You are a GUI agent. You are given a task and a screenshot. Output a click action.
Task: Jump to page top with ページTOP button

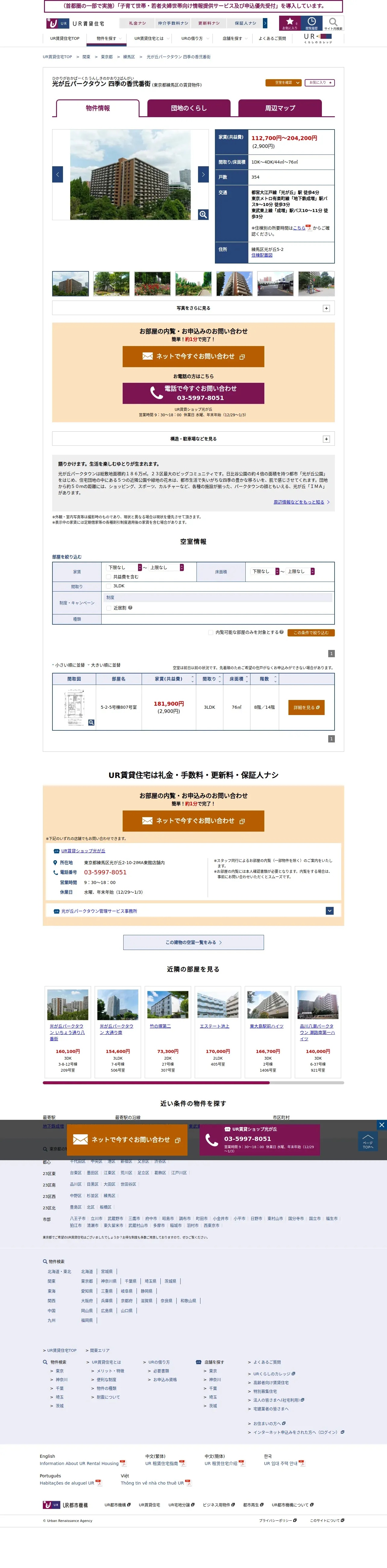367,1141
